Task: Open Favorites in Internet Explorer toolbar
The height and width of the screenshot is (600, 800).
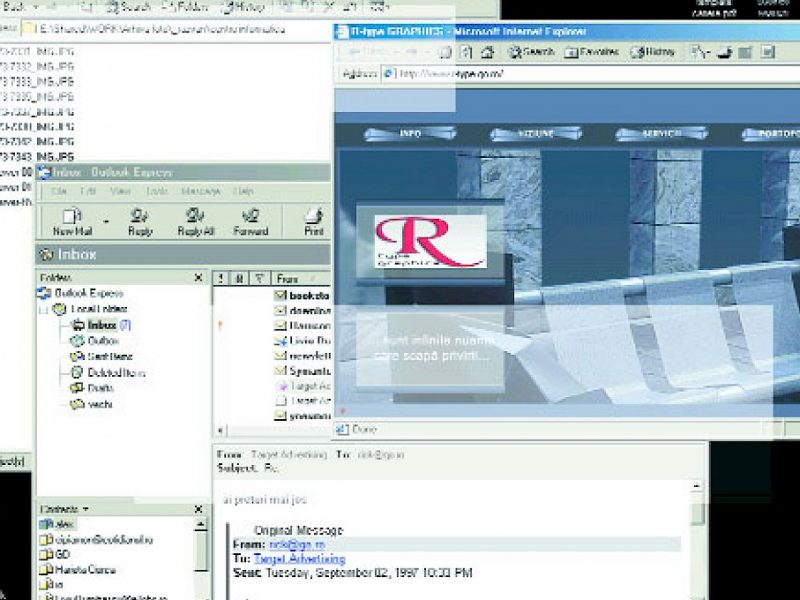Action: pos(590,51)
